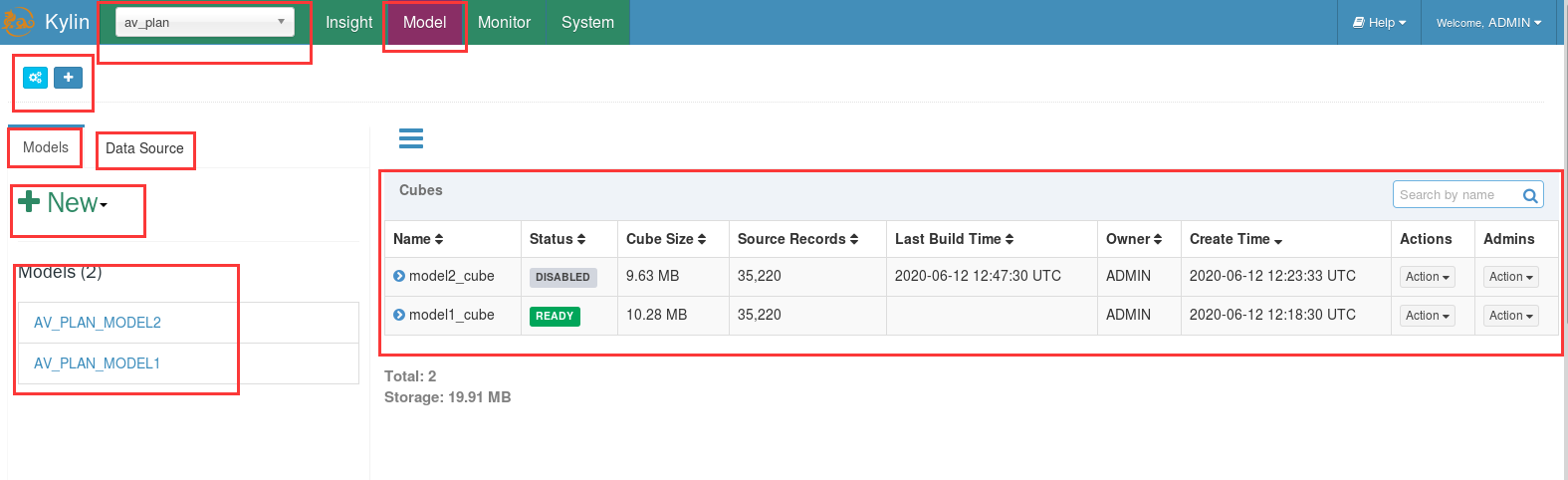Sort cubes by Source Records column
The image size is (1568, 480).
(797, 239)
